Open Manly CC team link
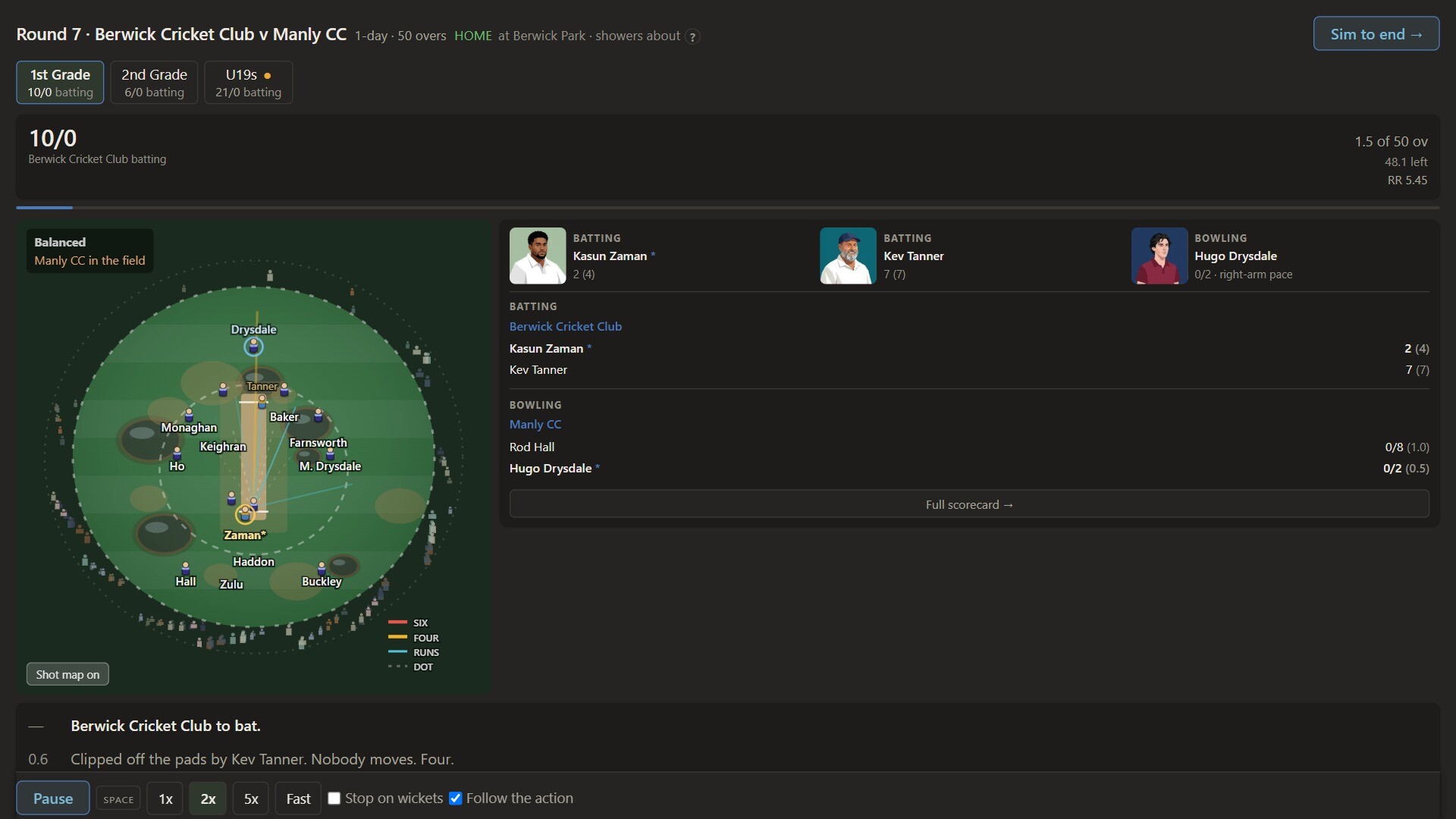This screenshot has height=819, width=1456. click(x=535, y=425)
